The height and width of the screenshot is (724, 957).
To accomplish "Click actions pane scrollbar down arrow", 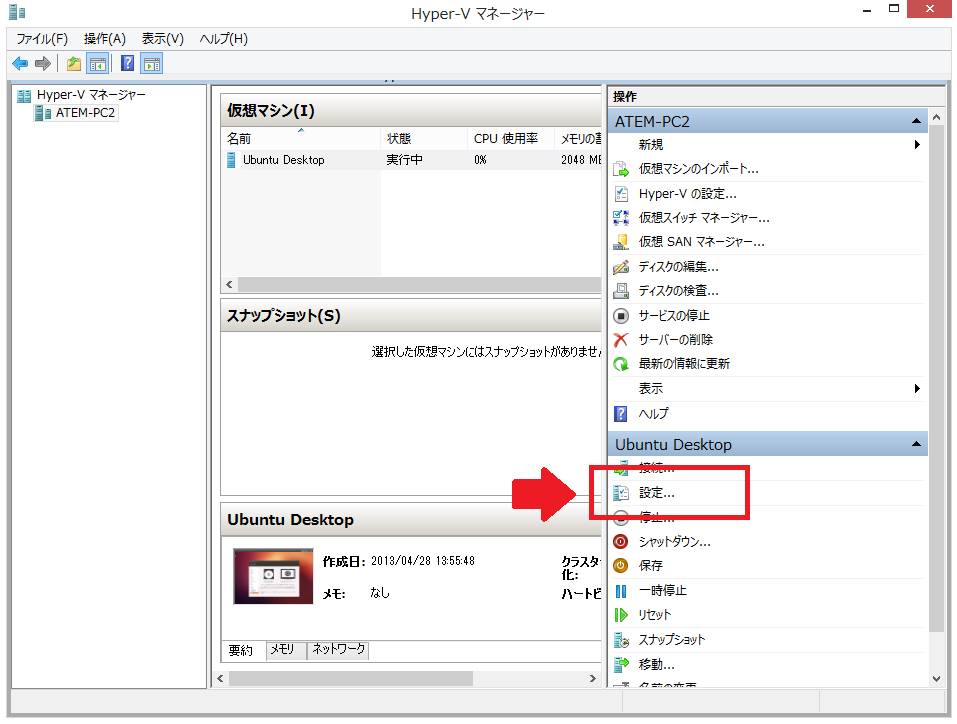I will [936, 678].
